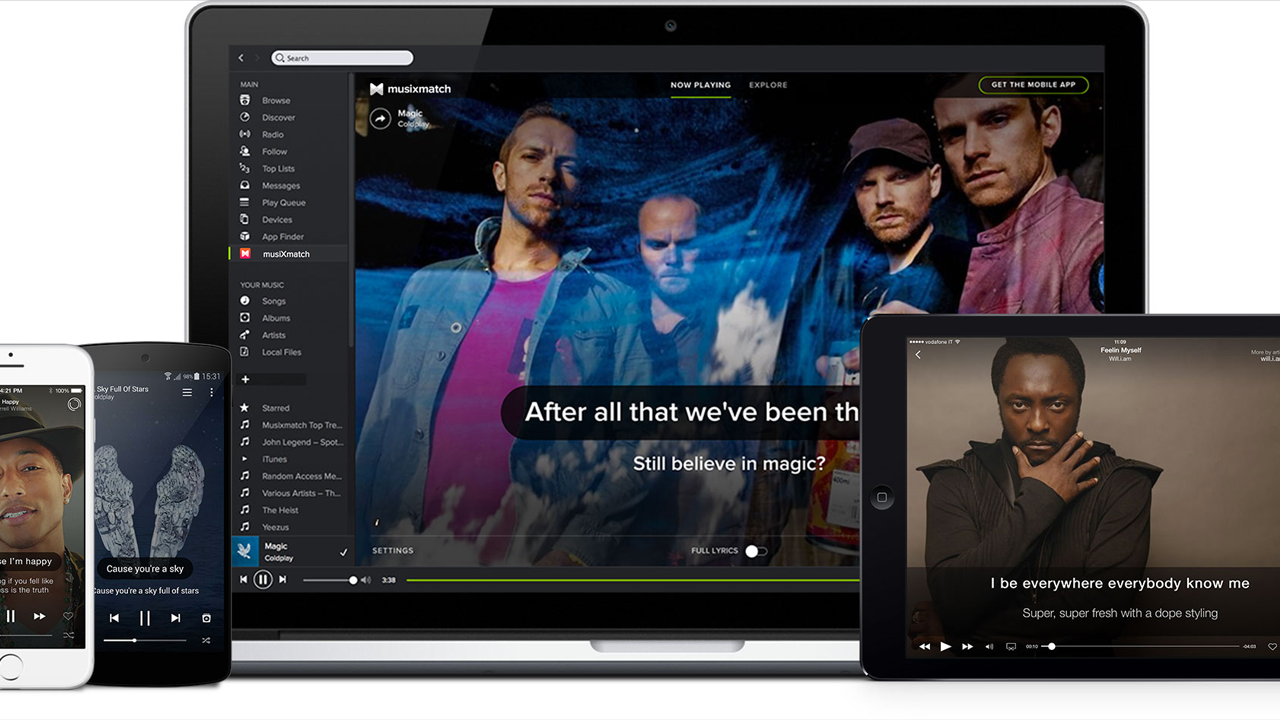The width and height of the screenshot is (1280, 720).
Task: Select Follow icon in laptop sidebar
Action: point(245,151)
